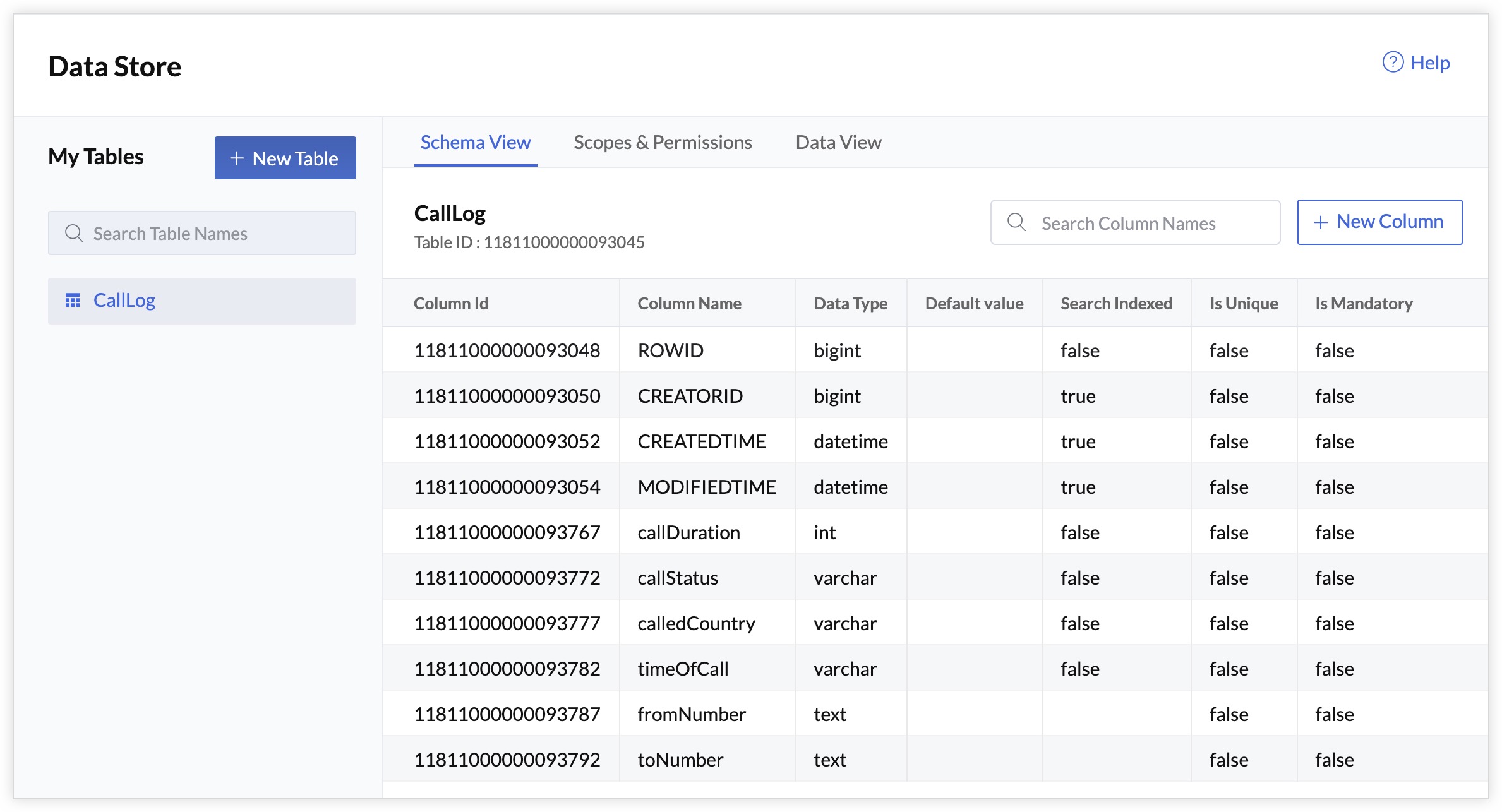1502x812 pixels.
Task: Select the MODIFIEDTIME column name cell
Action: coord(707,487)
